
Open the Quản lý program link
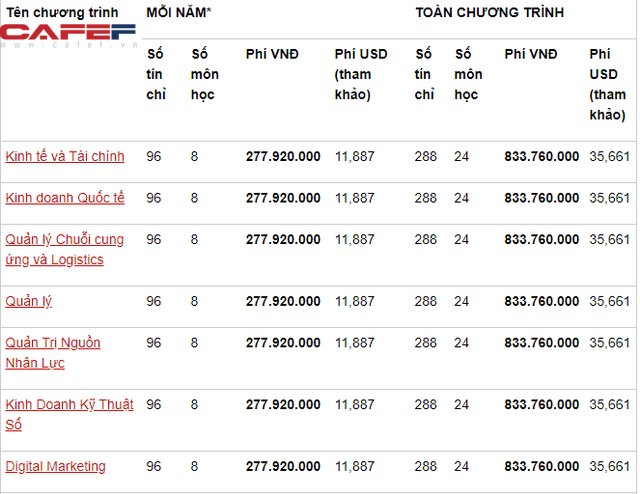tap(29, 301)
